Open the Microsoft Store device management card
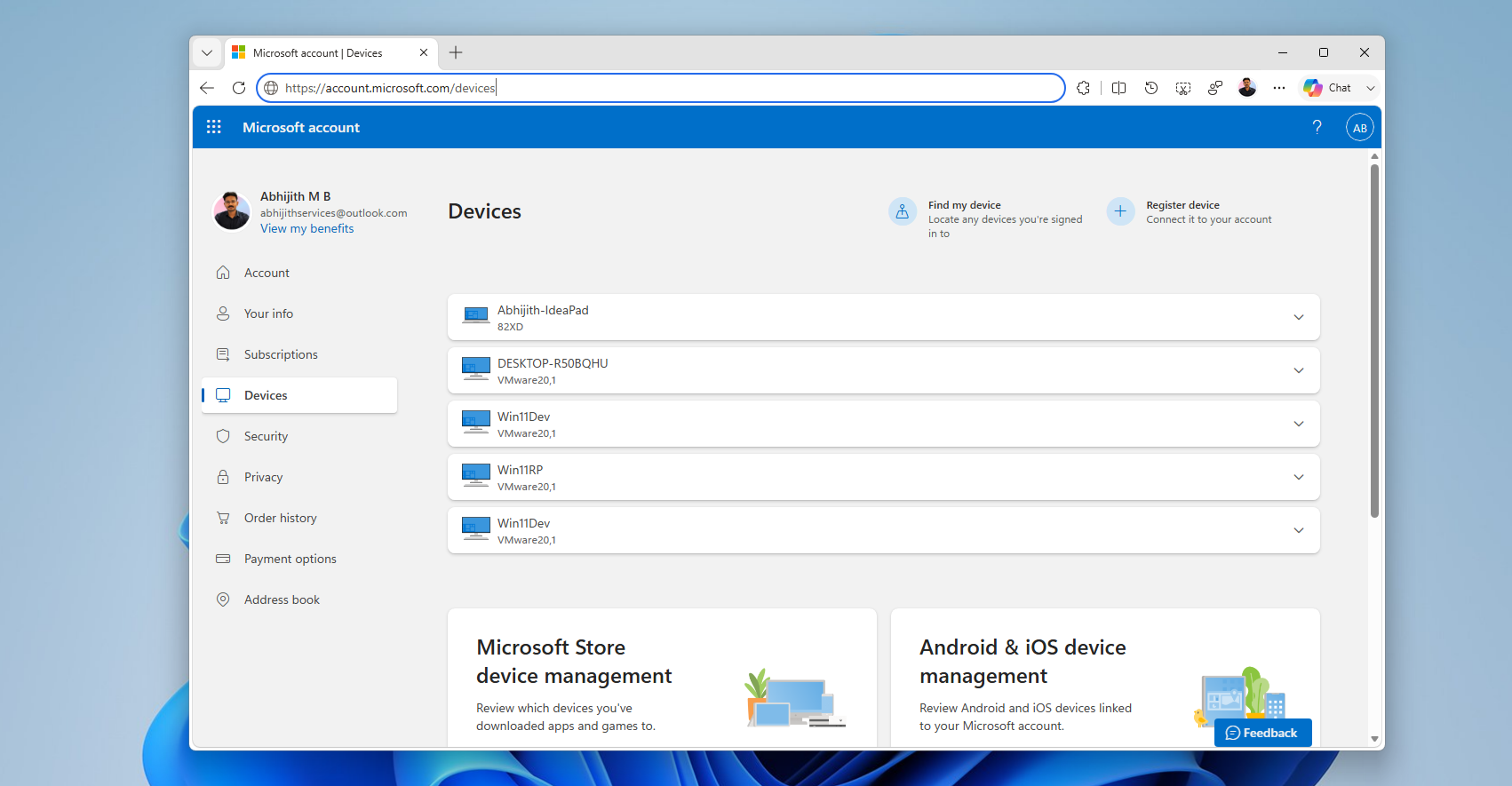This screenshot has width=1512, height=786. coord(662,678)
